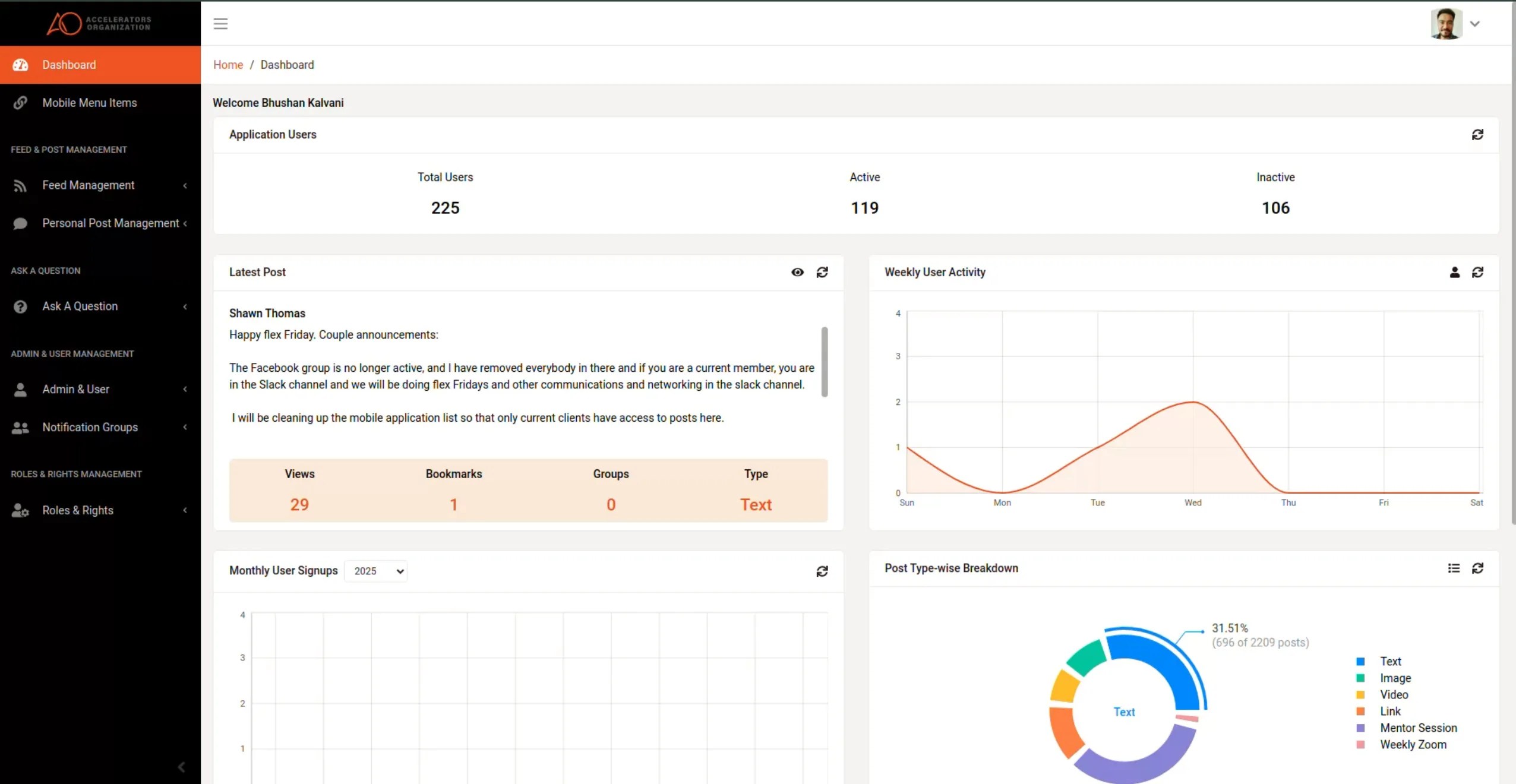This screenshot has width=1516, height=784.
Task: Open Mobile Menu Items in sidebar
Action: (x=90, y=103)
